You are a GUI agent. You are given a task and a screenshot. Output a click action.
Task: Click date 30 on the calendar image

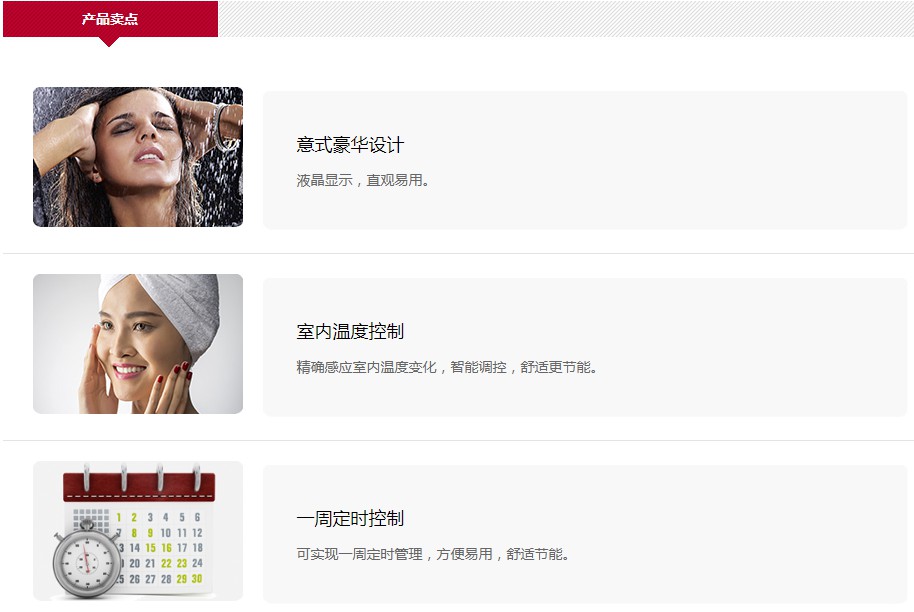197,579
